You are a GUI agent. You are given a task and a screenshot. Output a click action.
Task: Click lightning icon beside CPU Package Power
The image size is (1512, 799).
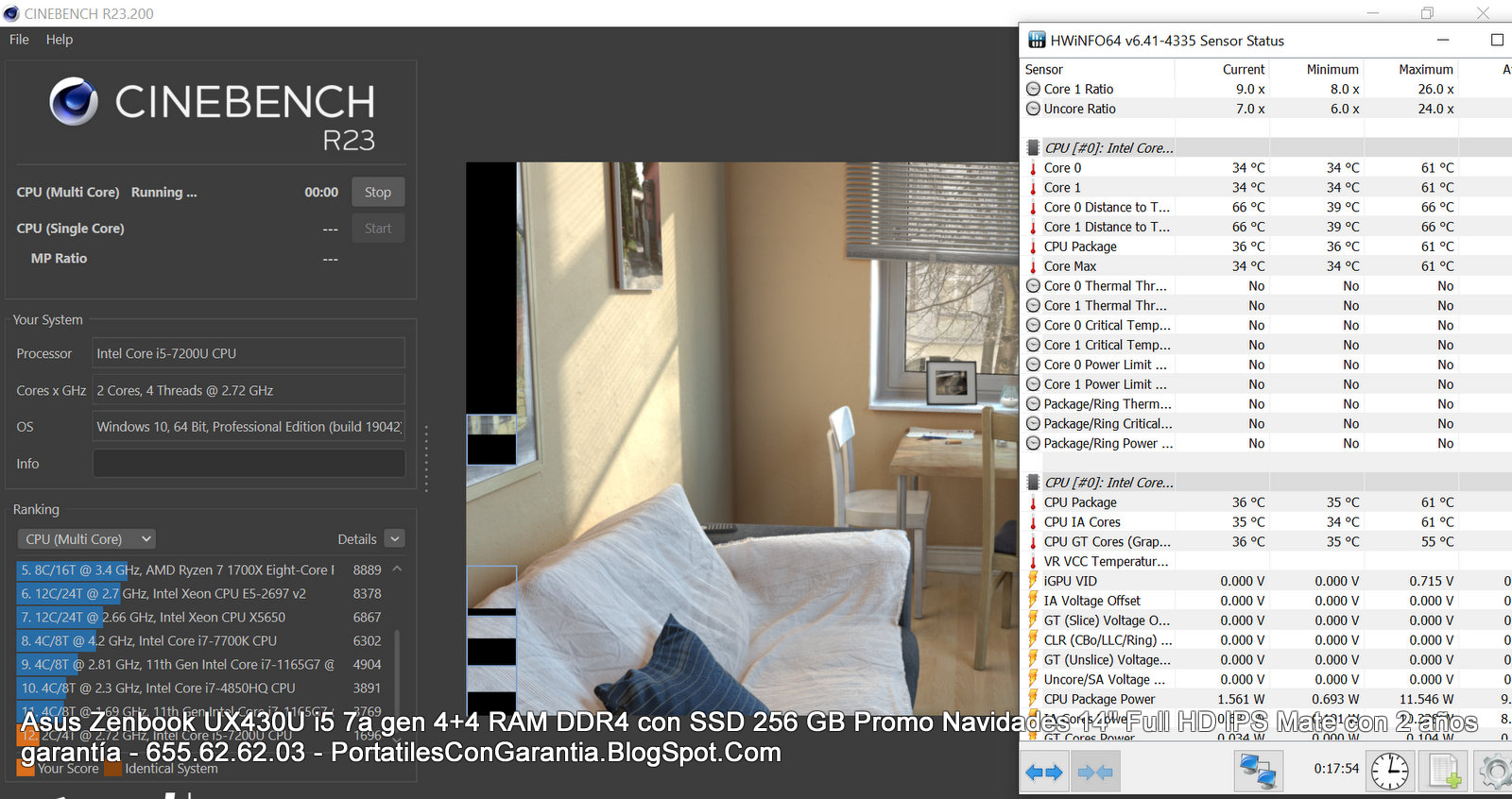coord(1033,699)
